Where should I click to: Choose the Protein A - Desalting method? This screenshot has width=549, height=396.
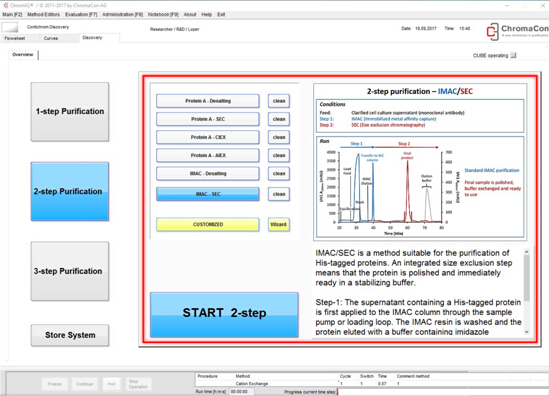tap(208, 101)
